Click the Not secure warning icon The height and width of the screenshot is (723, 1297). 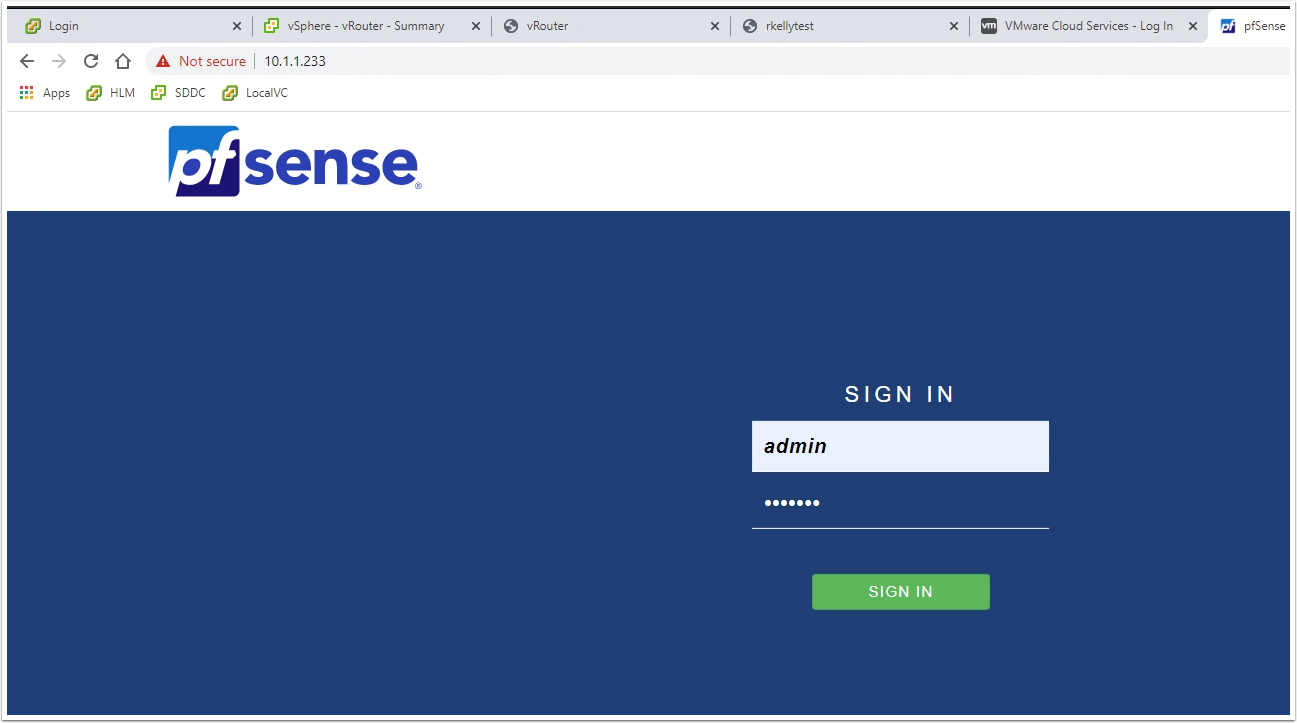pos(163,61)
